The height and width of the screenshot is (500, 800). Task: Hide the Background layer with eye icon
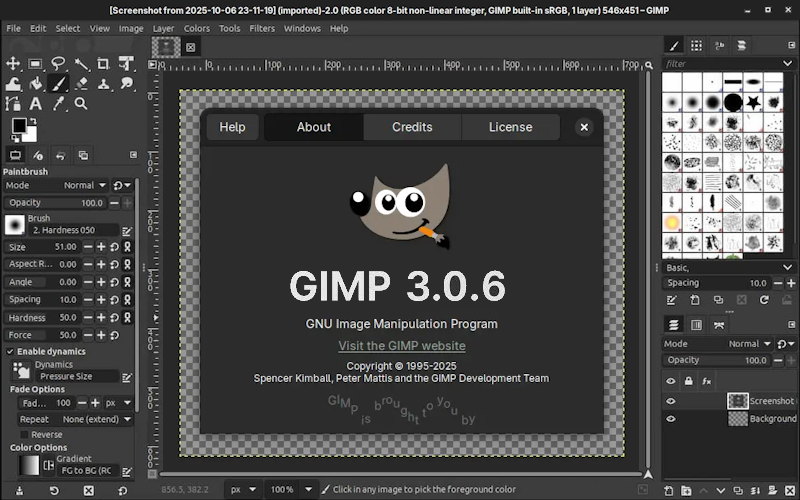(671, 419)
